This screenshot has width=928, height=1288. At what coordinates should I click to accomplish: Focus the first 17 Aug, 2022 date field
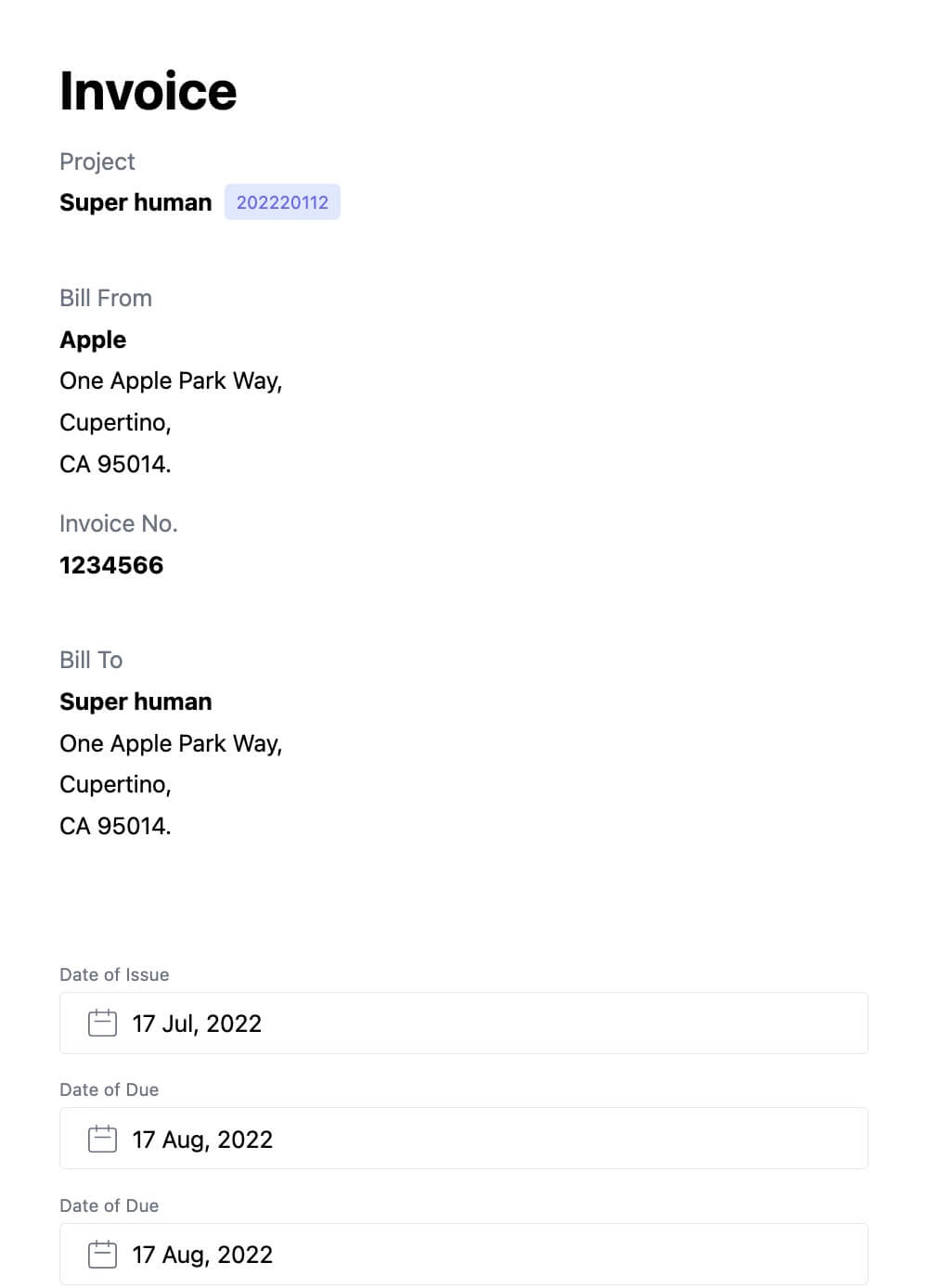pyautogui.click(x=464, y=1139)
